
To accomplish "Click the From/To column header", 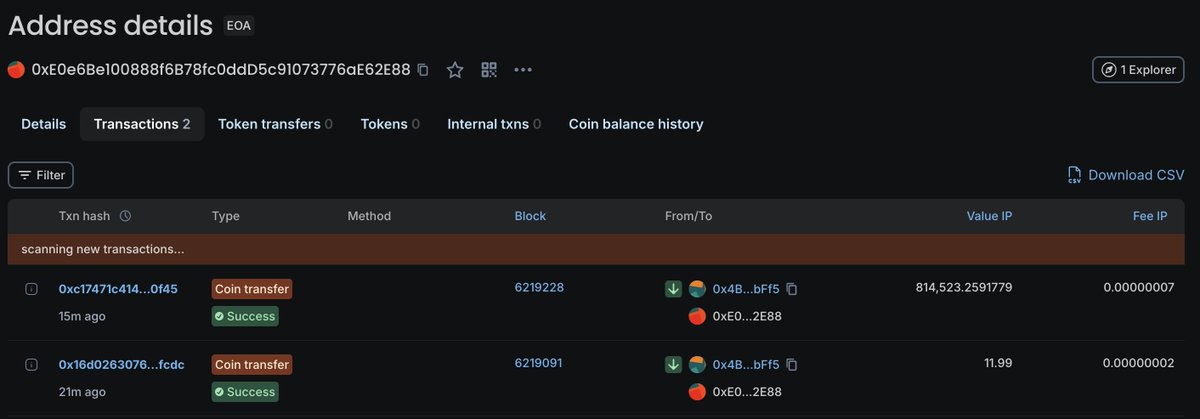I will pos(688,216).
